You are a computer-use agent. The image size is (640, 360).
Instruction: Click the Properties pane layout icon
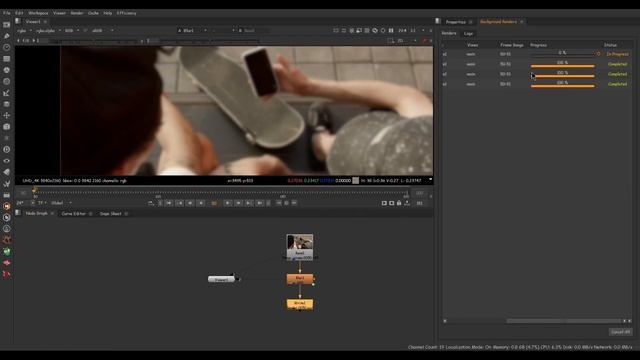pos(438,21)
